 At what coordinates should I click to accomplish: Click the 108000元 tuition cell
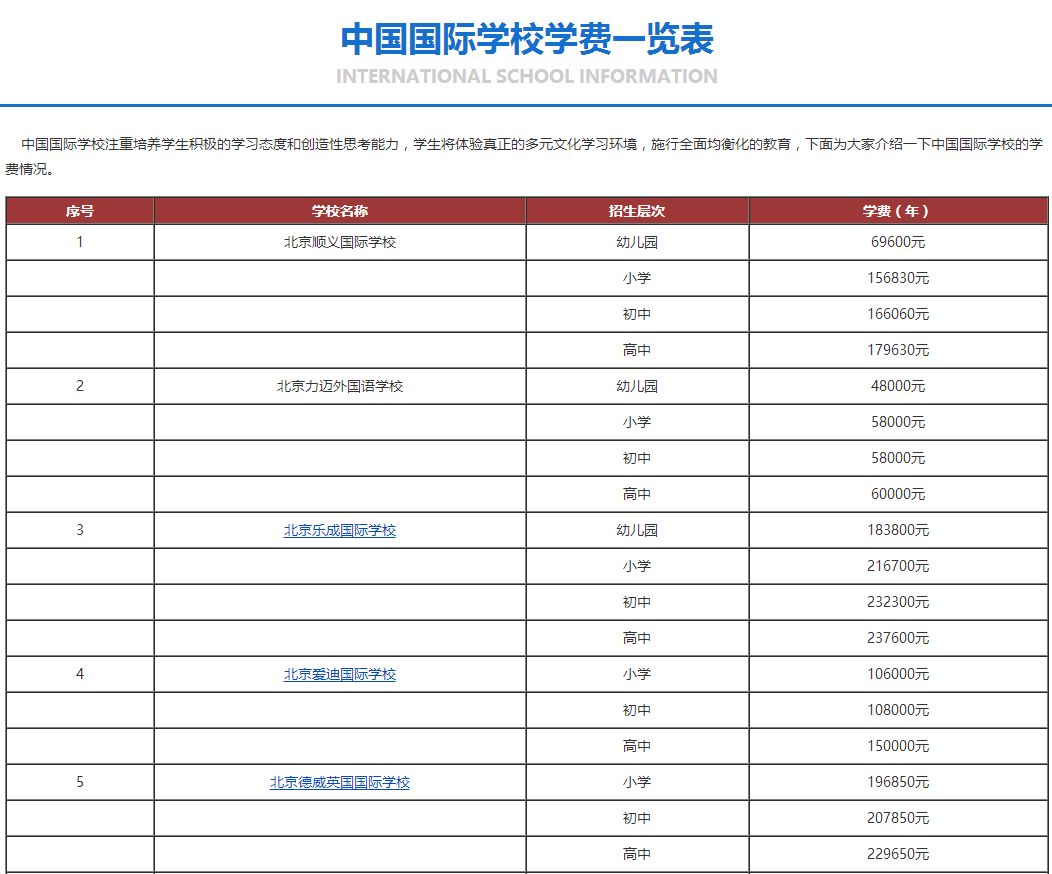pos(898,710)
